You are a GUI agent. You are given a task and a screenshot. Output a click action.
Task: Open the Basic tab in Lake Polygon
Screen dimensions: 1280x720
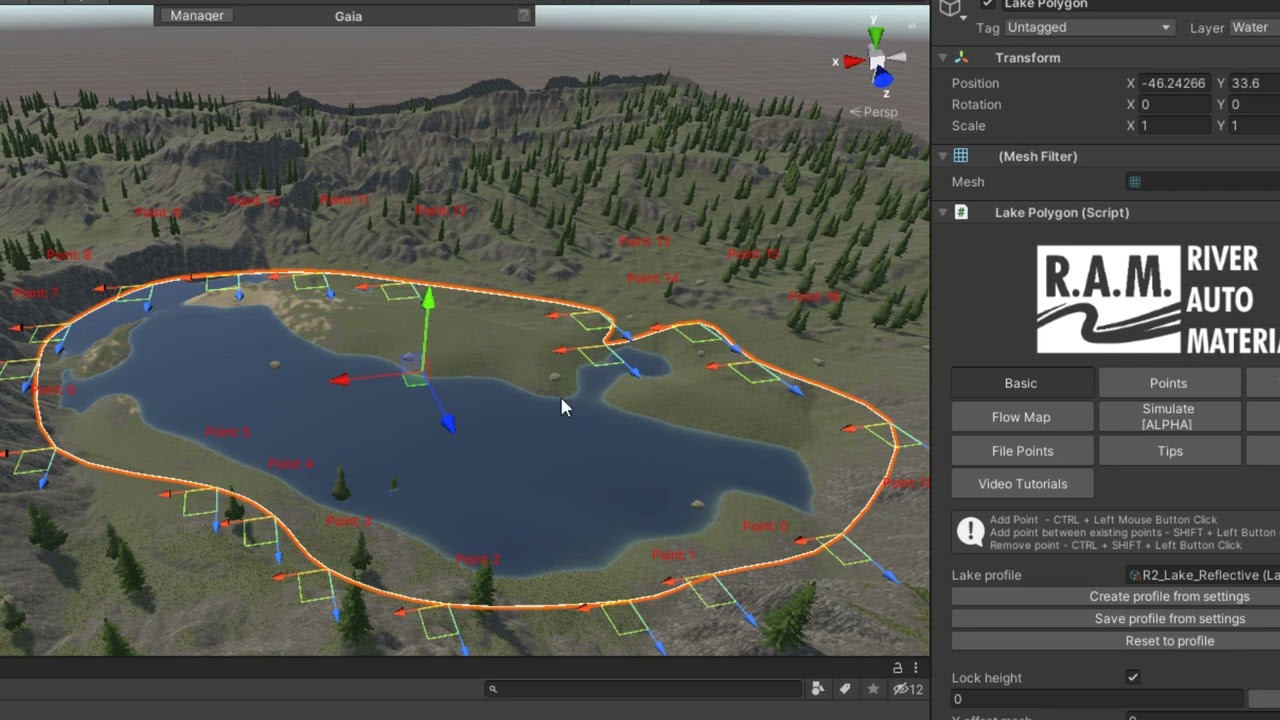coord(1021,383)
